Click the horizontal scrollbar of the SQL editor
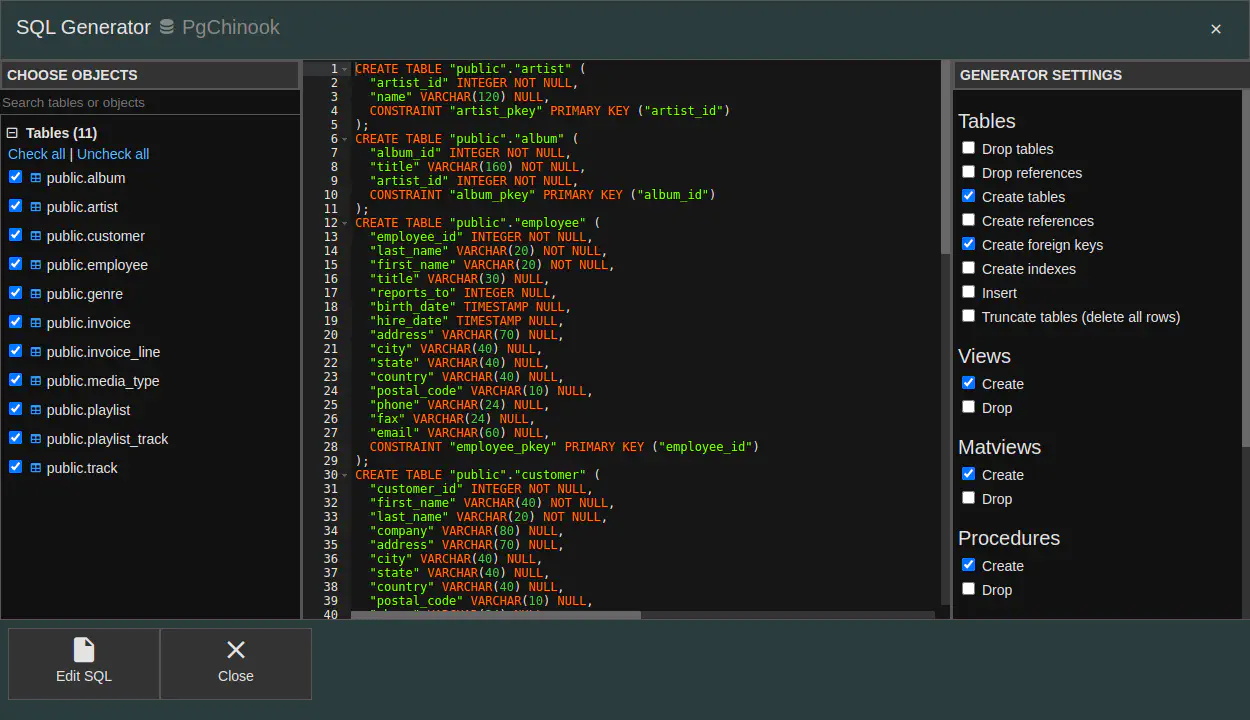 click(x=495, y=615)
